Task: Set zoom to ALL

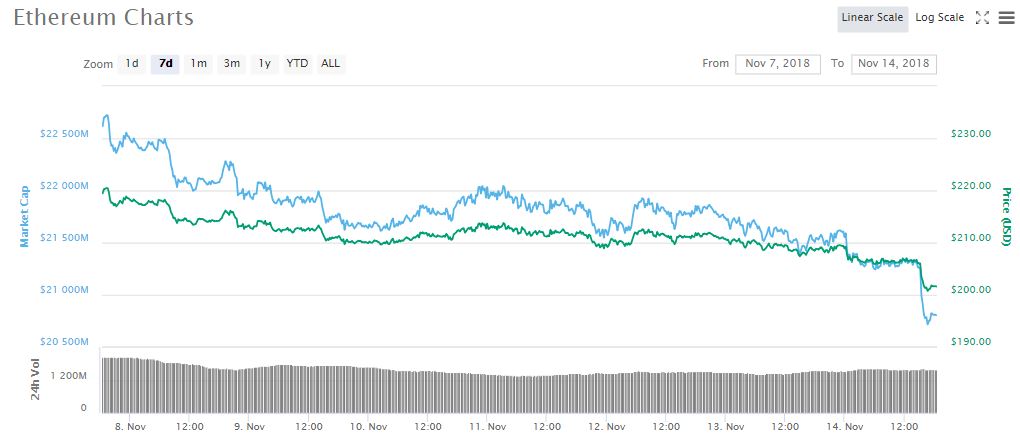Action: tap(330, 64)
